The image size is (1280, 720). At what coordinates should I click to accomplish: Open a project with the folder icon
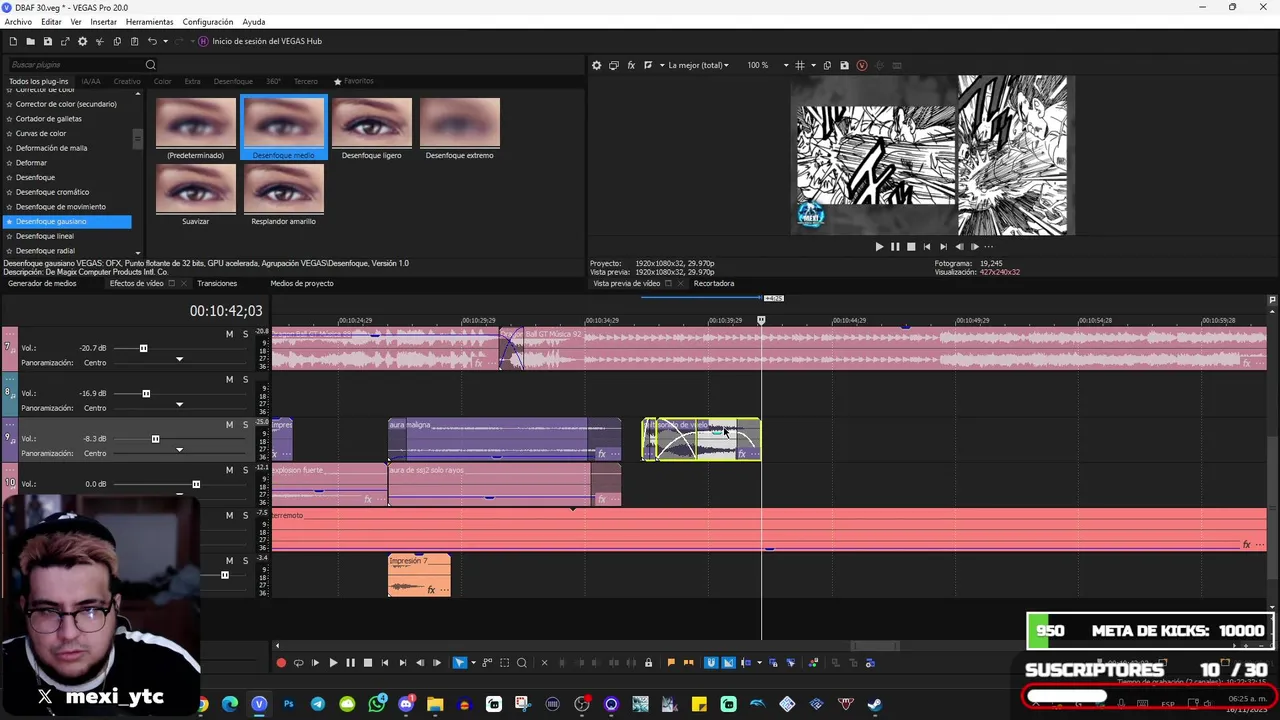tap(30, 41)
